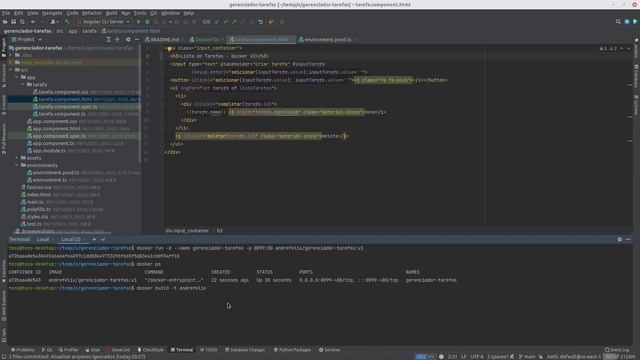
Task: Click the Open folder icon in main toolbar
Action: 5,22
